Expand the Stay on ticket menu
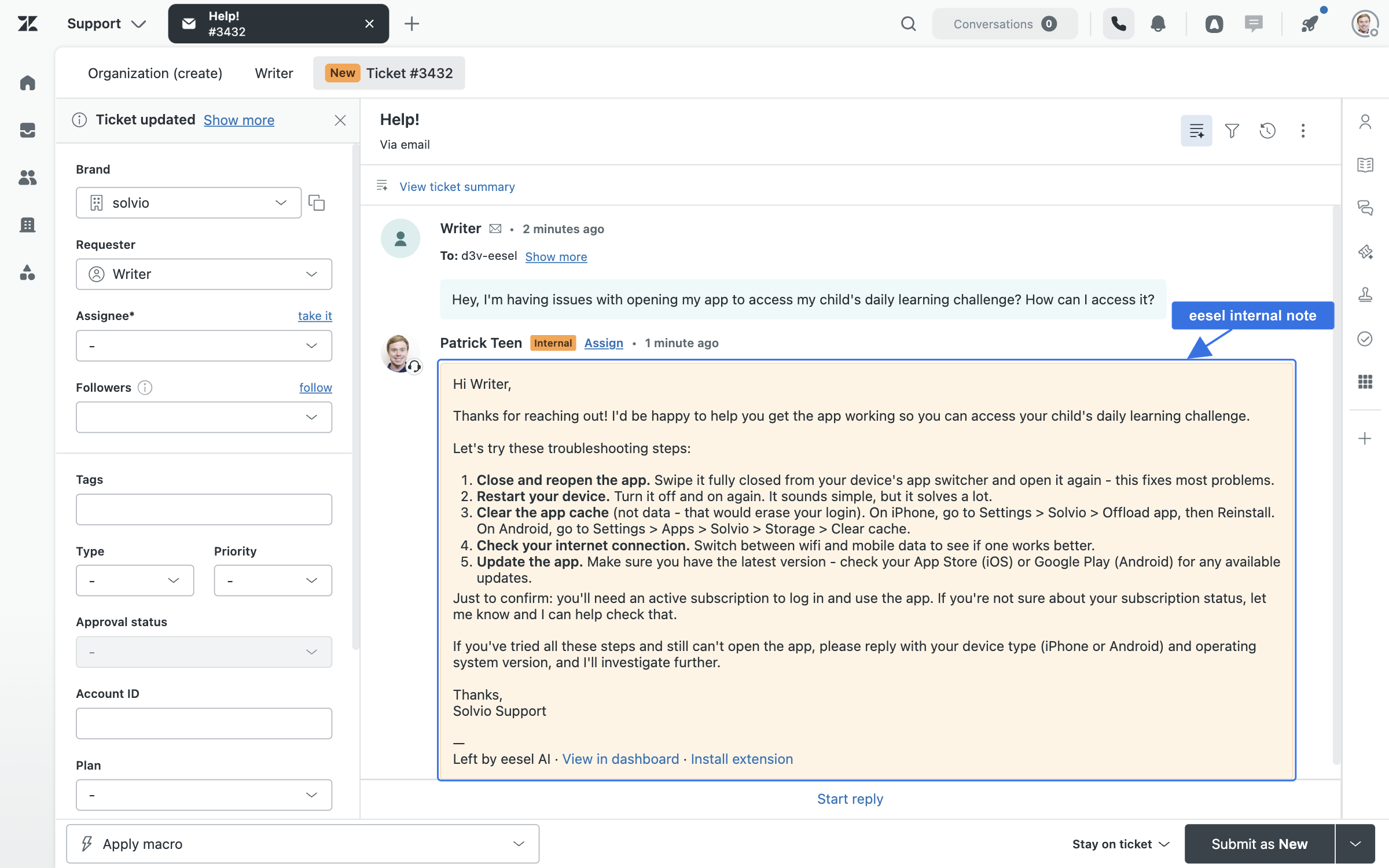 tap(1121, 844)
